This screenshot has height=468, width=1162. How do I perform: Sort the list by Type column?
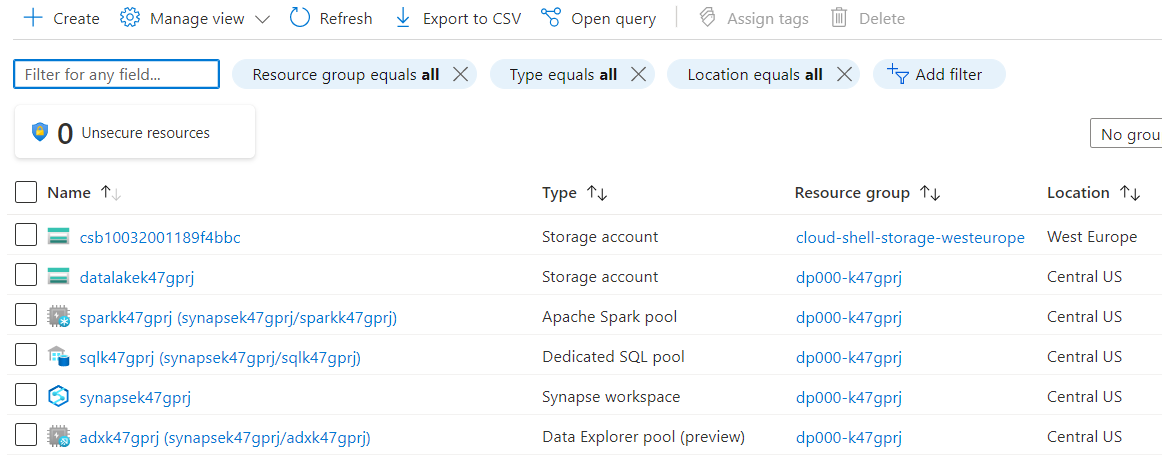(x=597, y=193)
